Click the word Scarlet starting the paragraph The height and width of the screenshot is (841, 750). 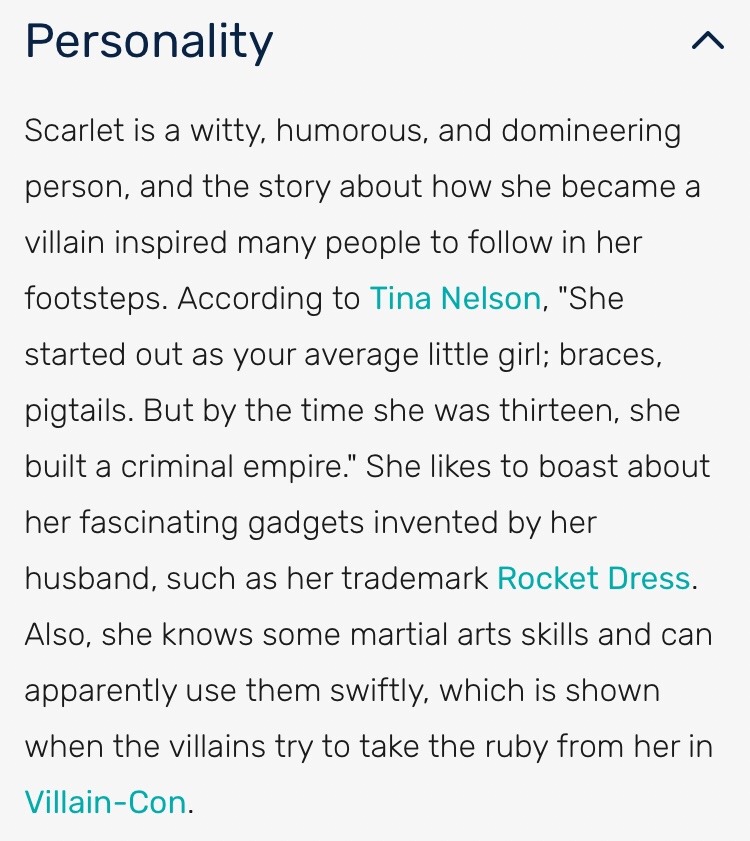(x=75, y=130)
